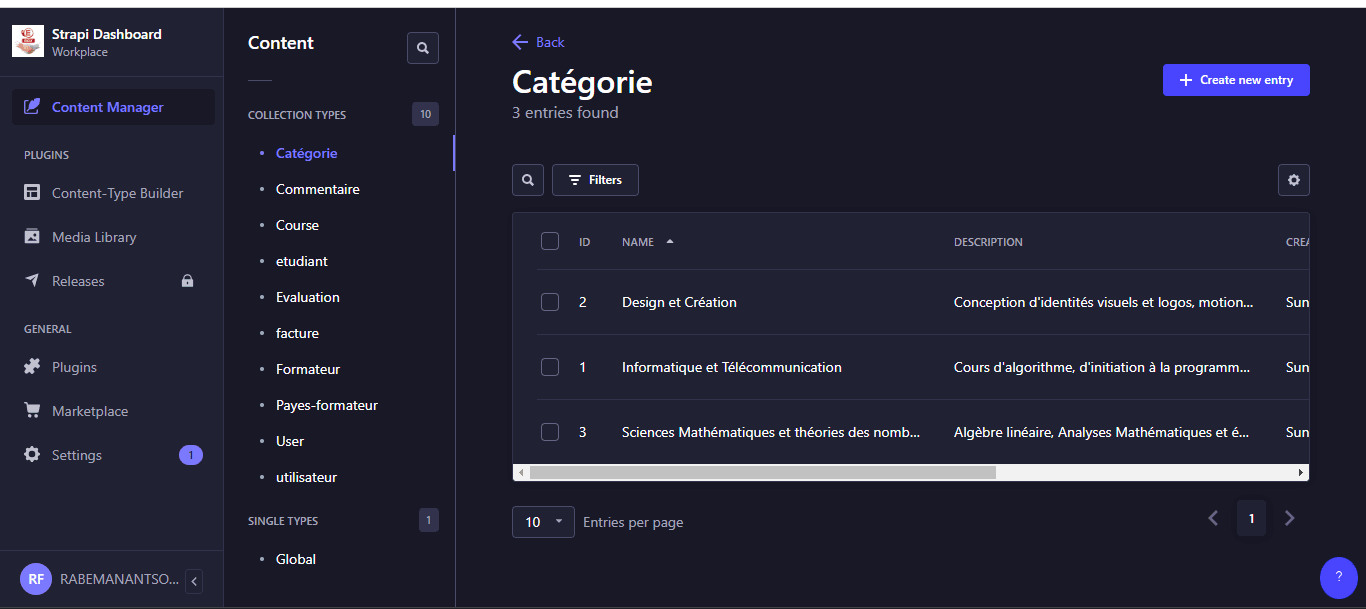This screenshot has height=609, width=1366.
Task: Go back using the Back link
Action: point(538,42)
